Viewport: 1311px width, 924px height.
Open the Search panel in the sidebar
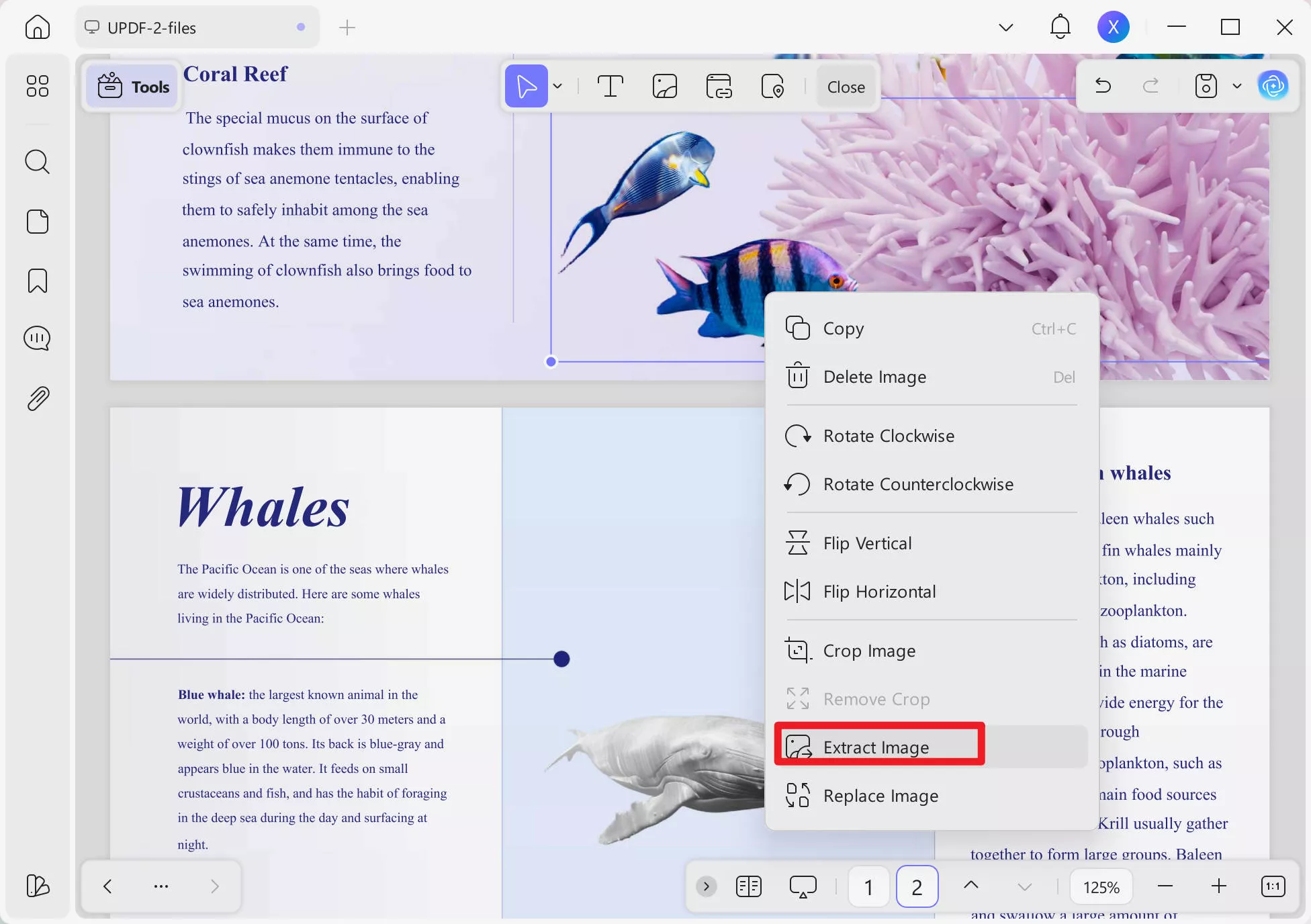click(x=38, y=162)
